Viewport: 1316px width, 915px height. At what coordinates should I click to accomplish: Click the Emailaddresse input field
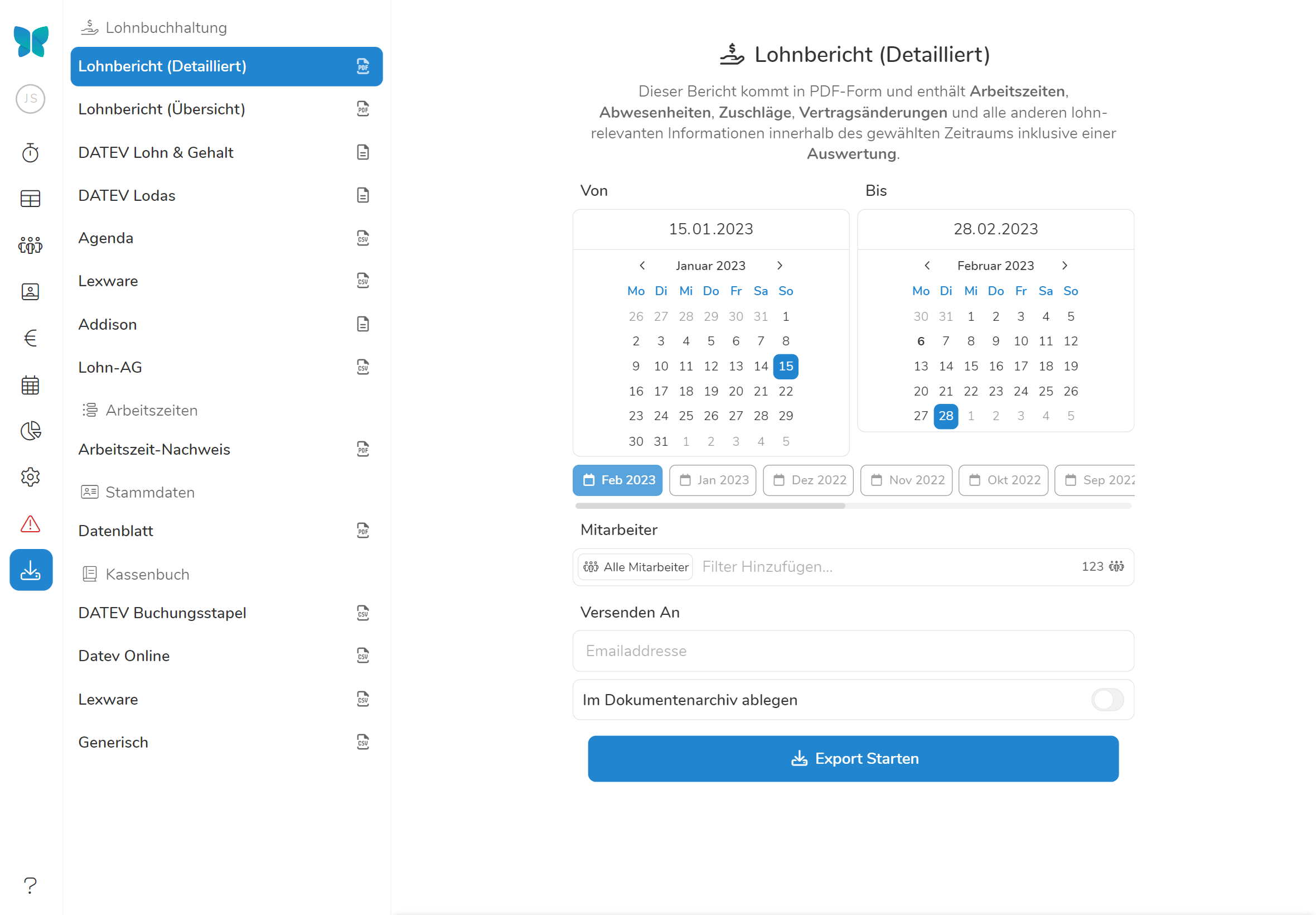pyautogui.click(x=853, y=651)
